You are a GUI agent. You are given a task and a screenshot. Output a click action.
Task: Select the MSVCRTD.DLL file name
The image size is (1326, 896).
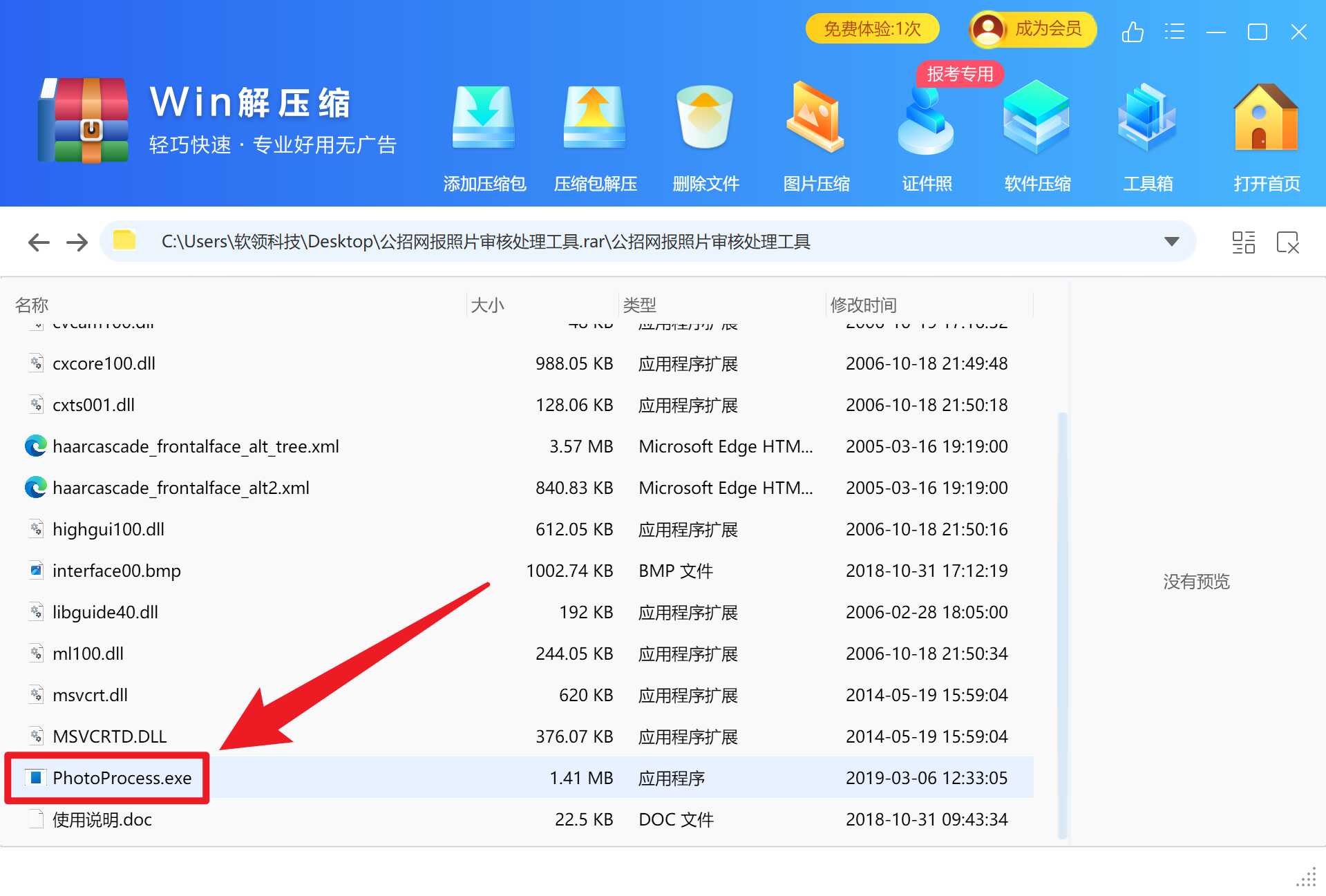(110, 736)
